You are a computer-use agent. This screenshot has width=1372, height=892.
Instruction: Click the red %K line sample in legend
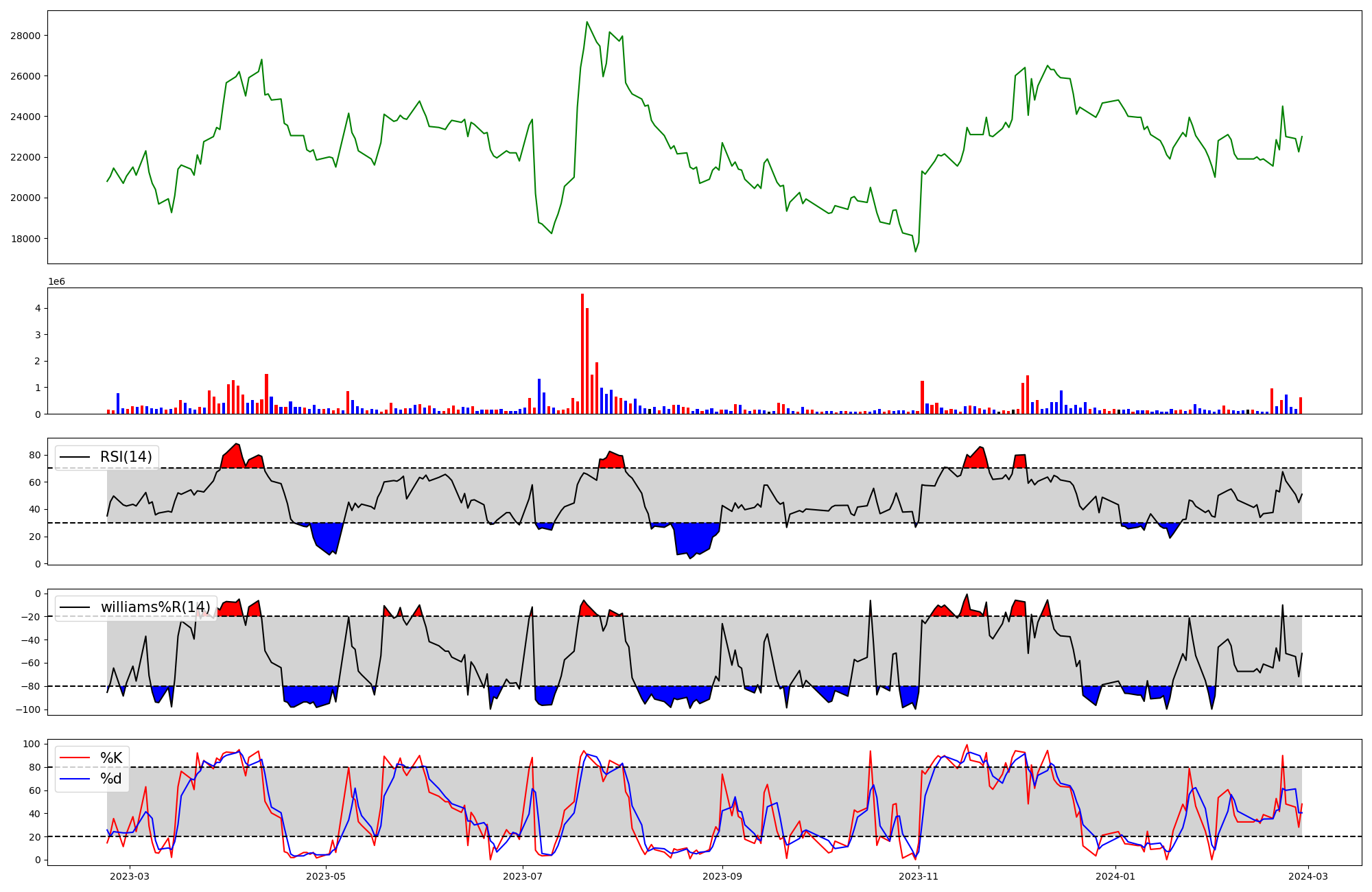point(75,758)
